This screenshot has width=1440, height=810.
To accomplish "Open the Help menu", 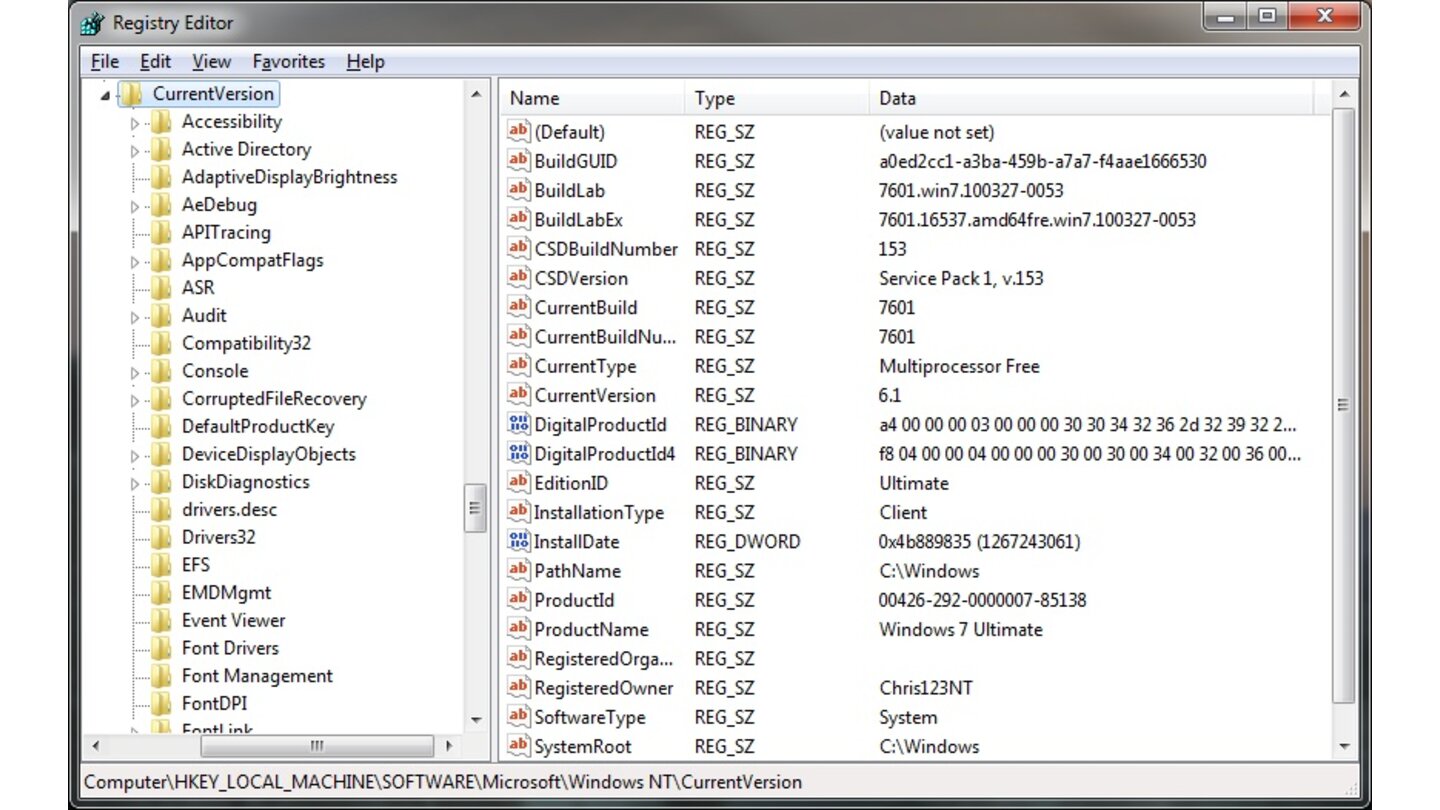I will [x=365, y=61].
